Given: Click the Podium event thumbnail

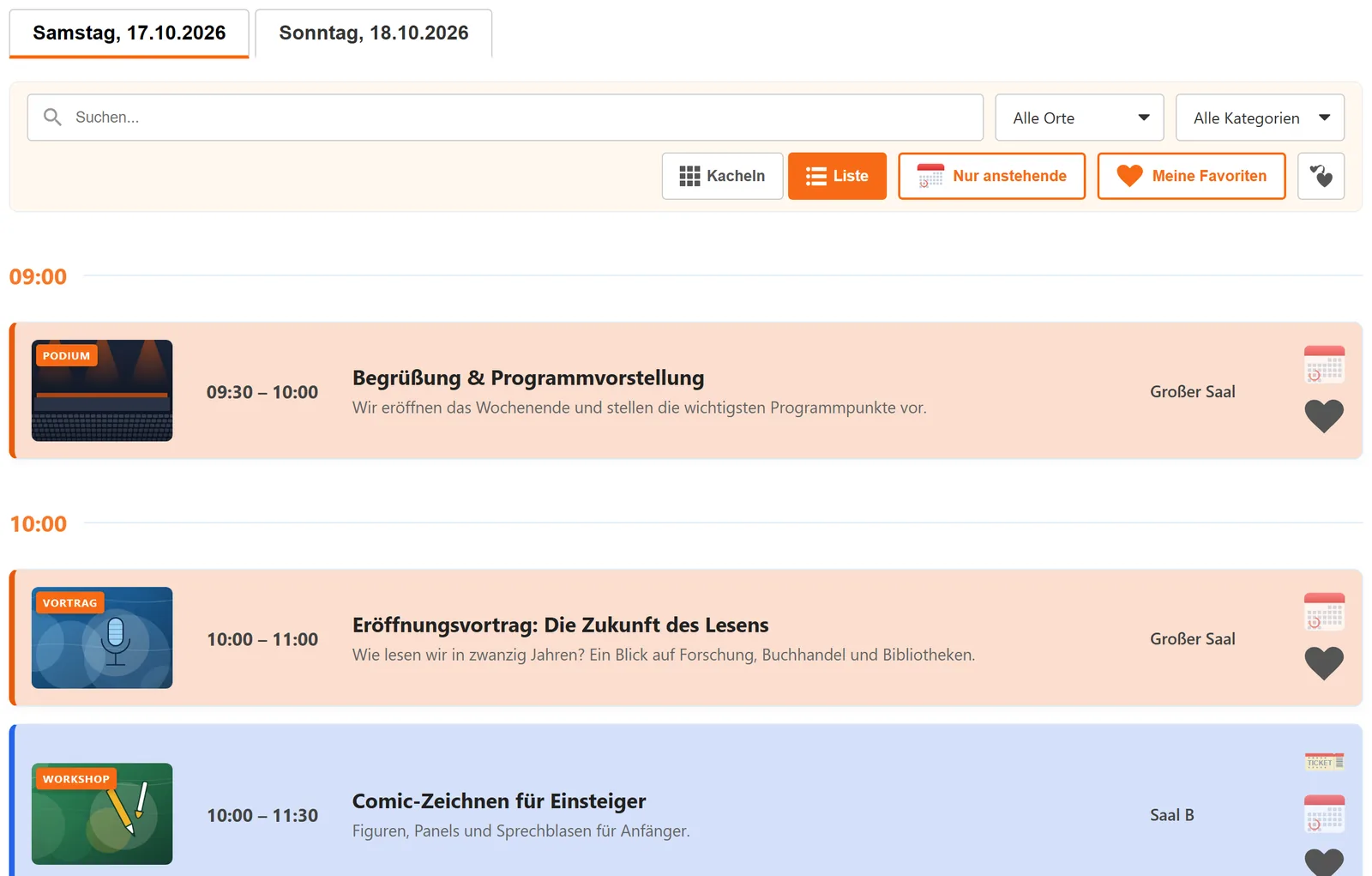Looking at the screenshot, I should pyautogui.click(x=102, y=390).
